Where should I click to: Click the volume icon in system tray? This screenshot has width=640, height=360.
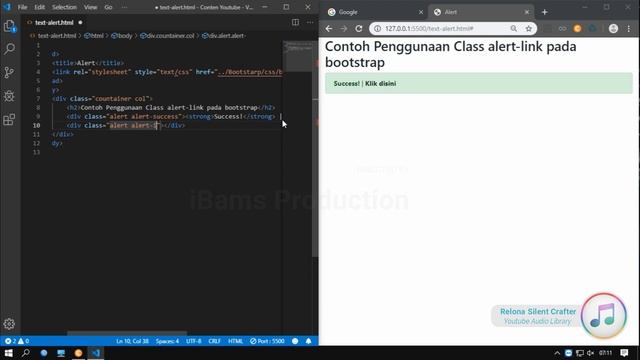point(590,353)
